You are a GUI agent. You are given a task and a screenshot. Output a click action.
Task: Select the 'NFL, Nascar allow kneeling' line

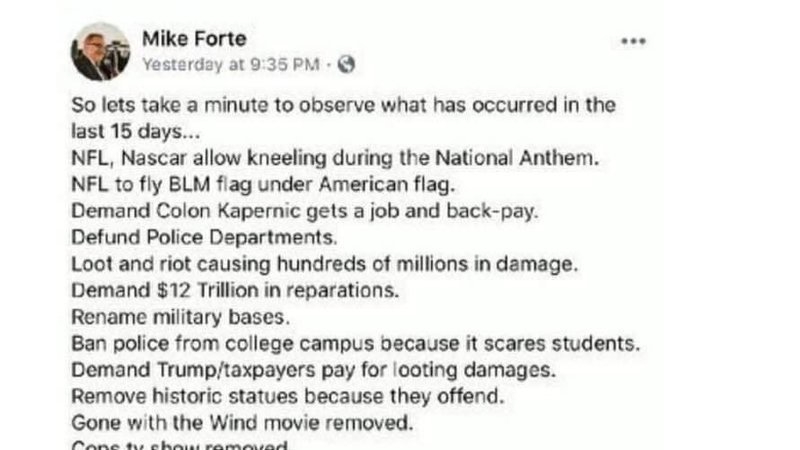tap(335, 158)
